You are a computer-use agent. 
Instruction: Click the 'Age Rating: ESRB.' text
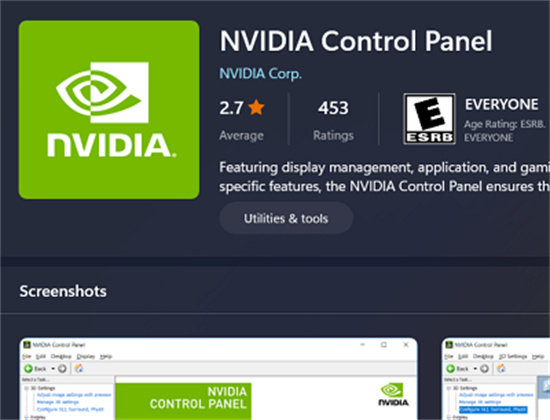pyautogui.click(x=505, y=124)
